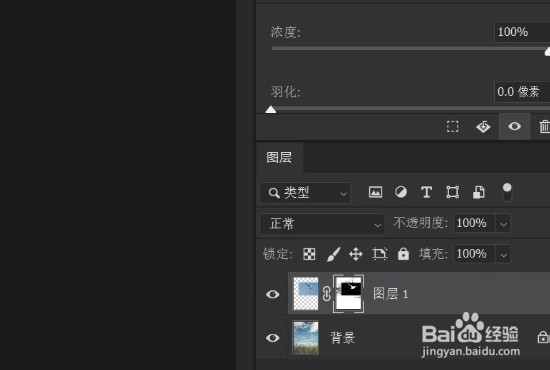550x370 pixels.
Task: Select the 图层 1 image thumbnail
Action: (306, 294)
